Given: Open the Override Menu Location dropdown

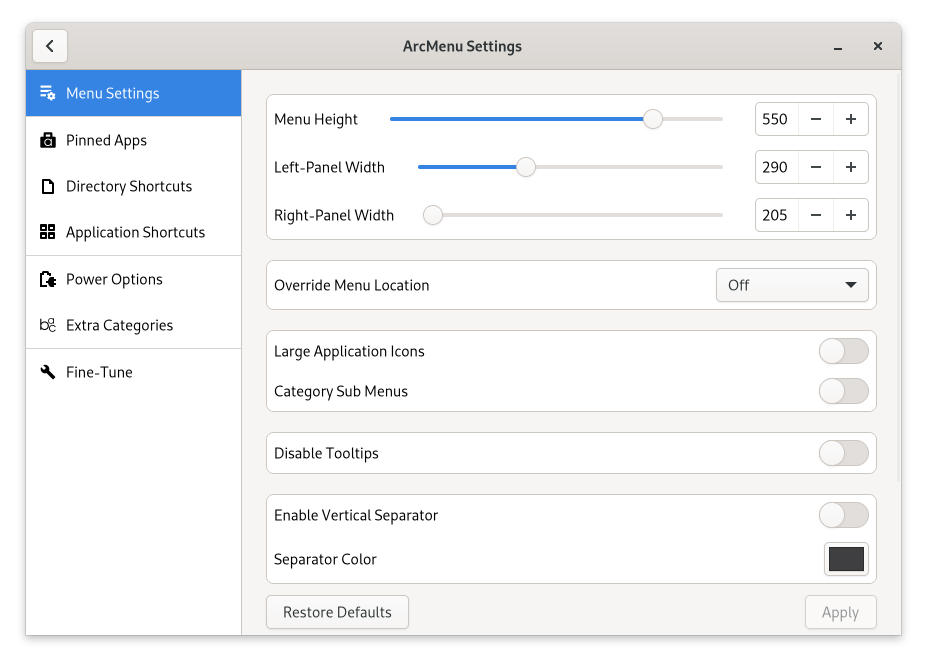Looking at the screenshot, I should tap(791, 285).
